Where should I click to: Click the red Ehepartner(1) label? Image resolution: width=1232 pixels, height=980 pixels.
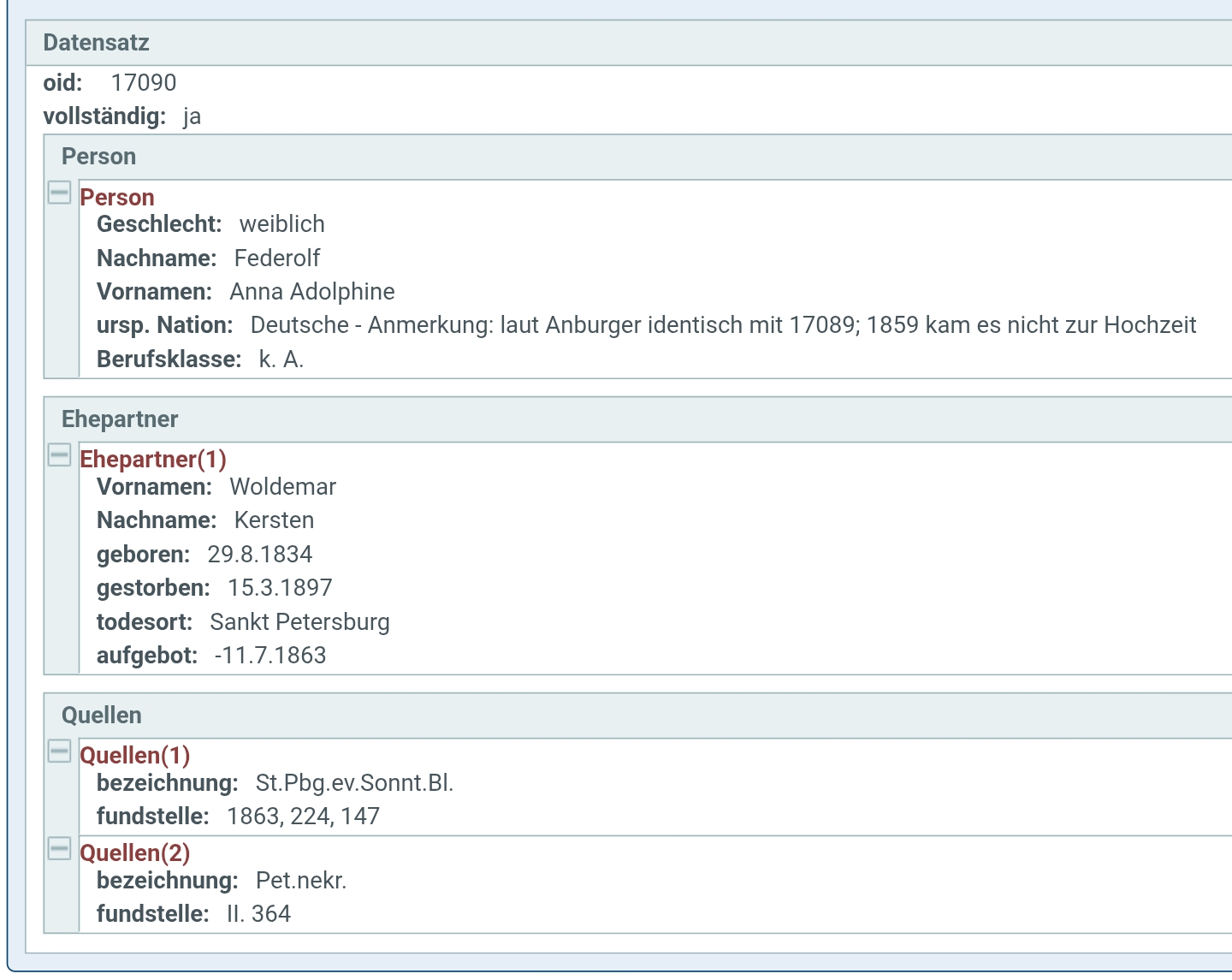(152, 460)
